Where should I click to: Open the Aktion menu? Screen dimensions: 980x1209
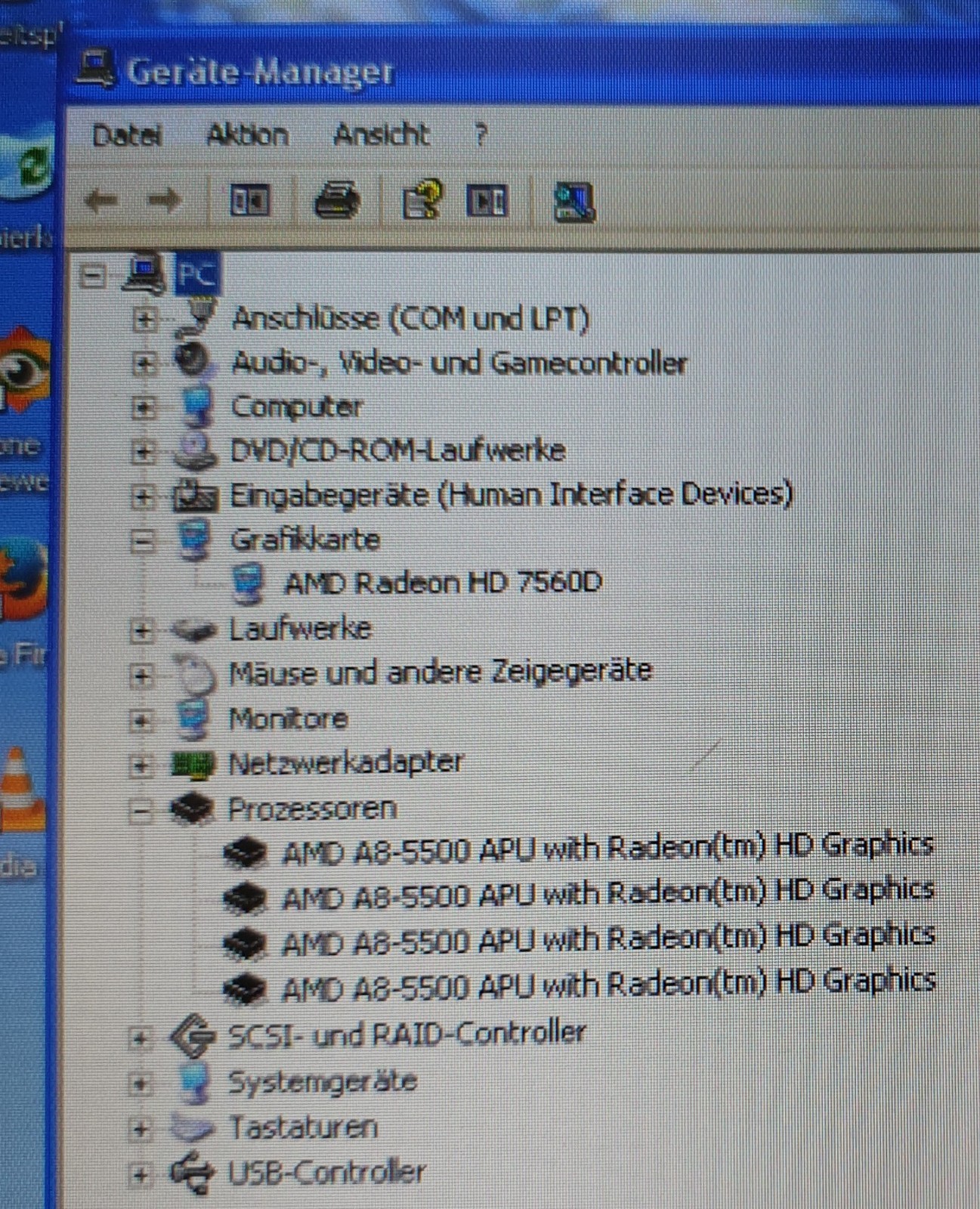(x=247, y=135)
